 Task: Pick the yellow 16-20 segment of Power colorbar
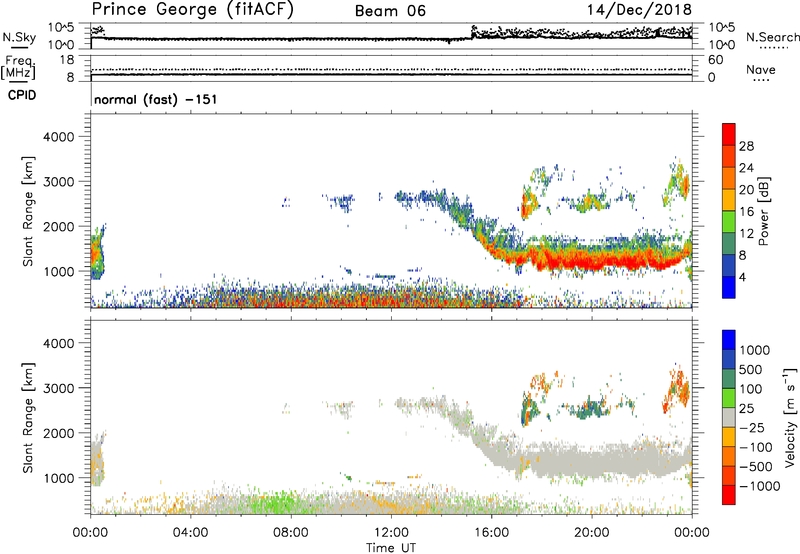(x=729, y=199)
